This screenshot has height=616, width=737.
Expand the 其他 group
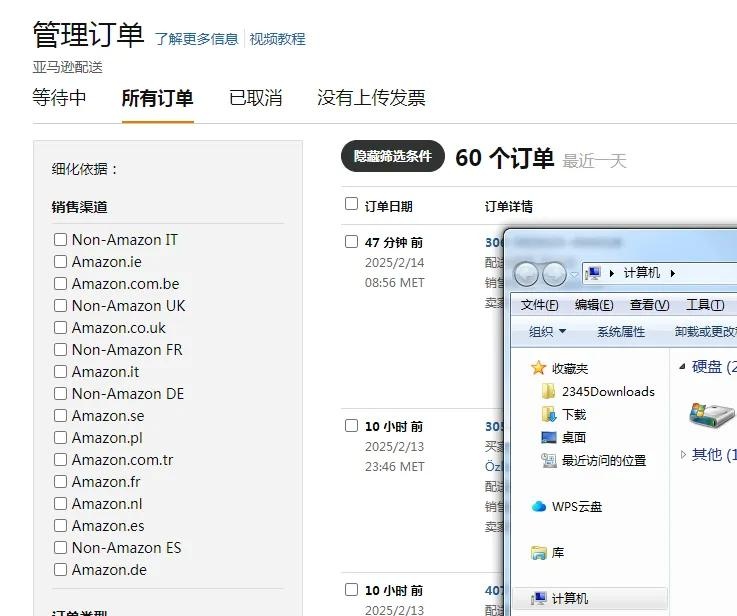[683, 454]
